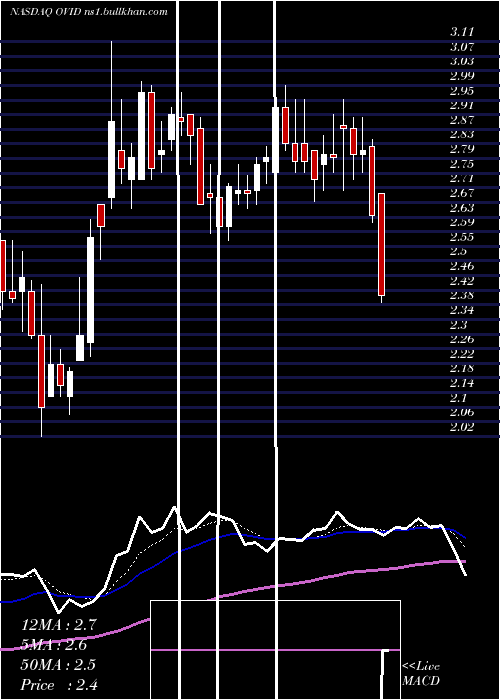Click the 2.59 price axis label
This screenshot has width=500, height=700.
[462, 222]
